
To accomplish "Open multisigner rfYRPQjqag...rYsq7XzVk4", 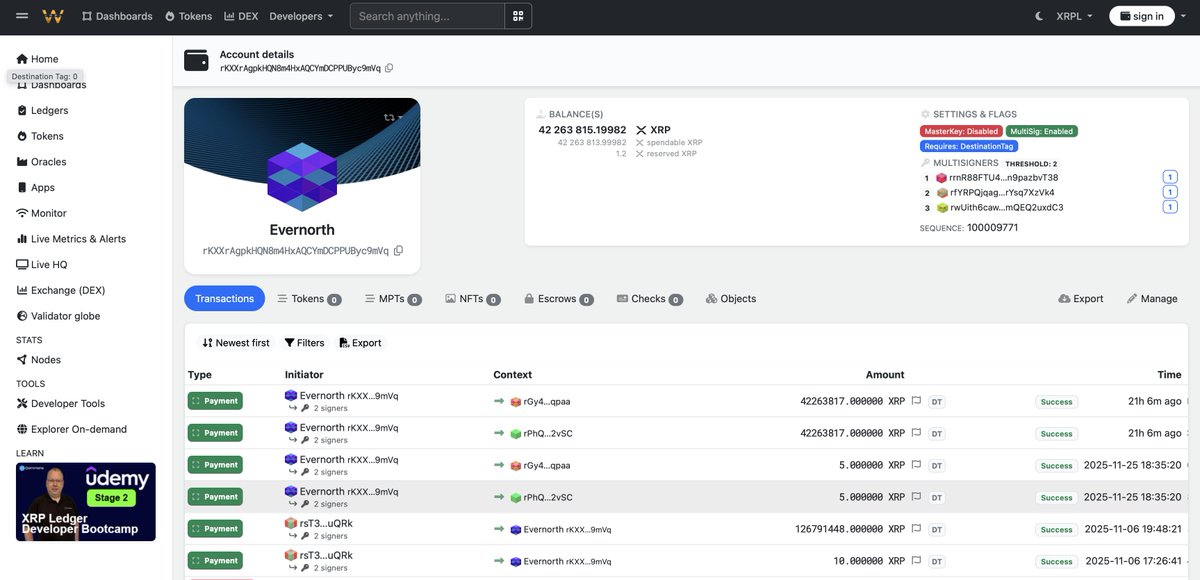I will tap(1001, 193).
